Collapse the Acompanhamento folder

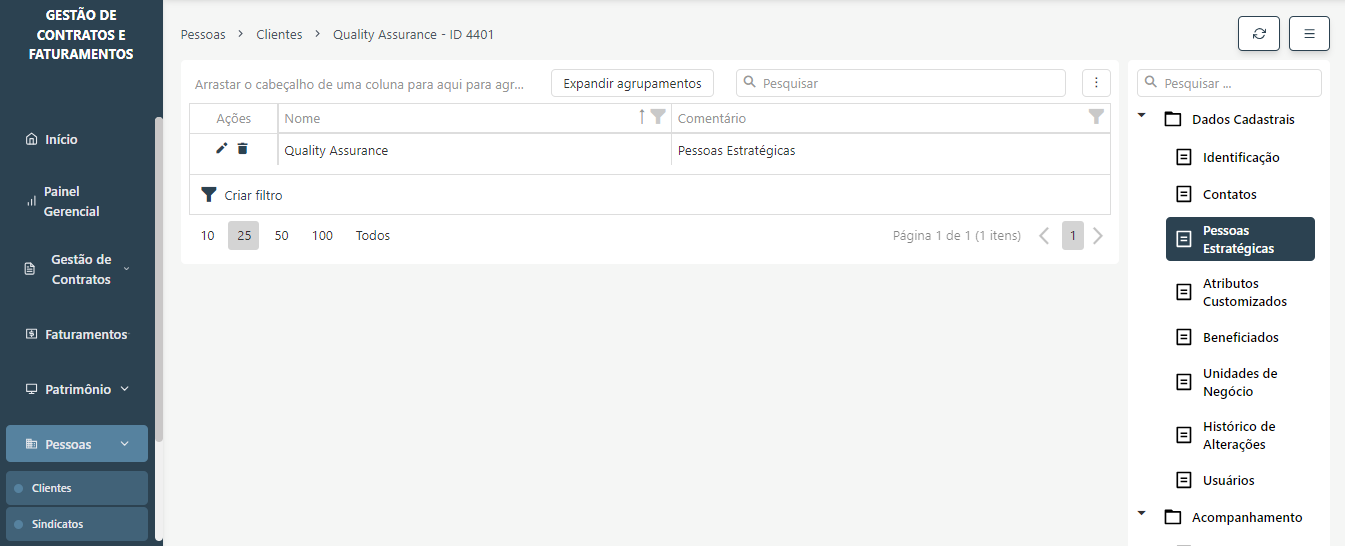pyautogui.click(x=1141, y=515)
